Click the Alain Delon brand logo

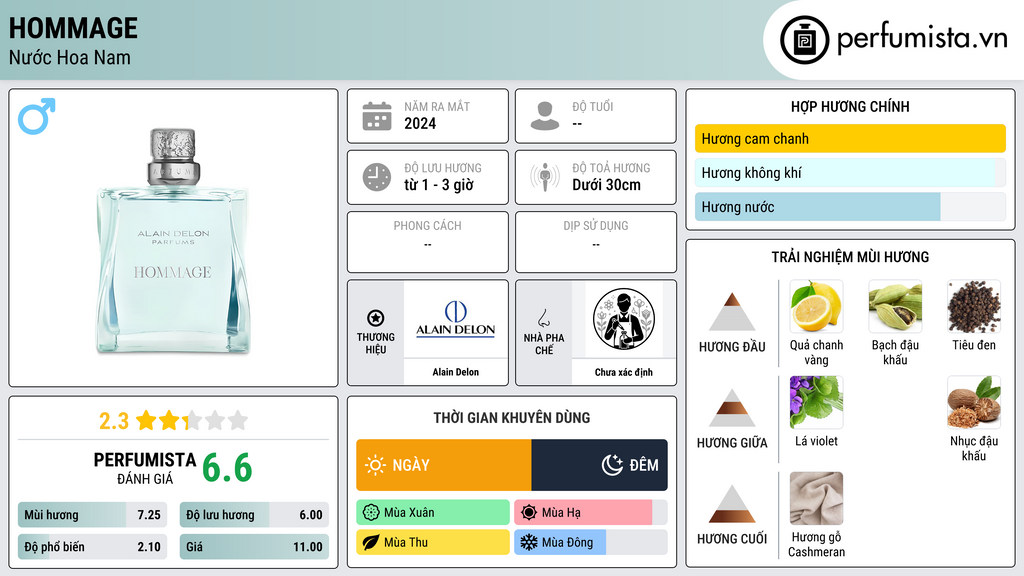click(x=456, y=320)
